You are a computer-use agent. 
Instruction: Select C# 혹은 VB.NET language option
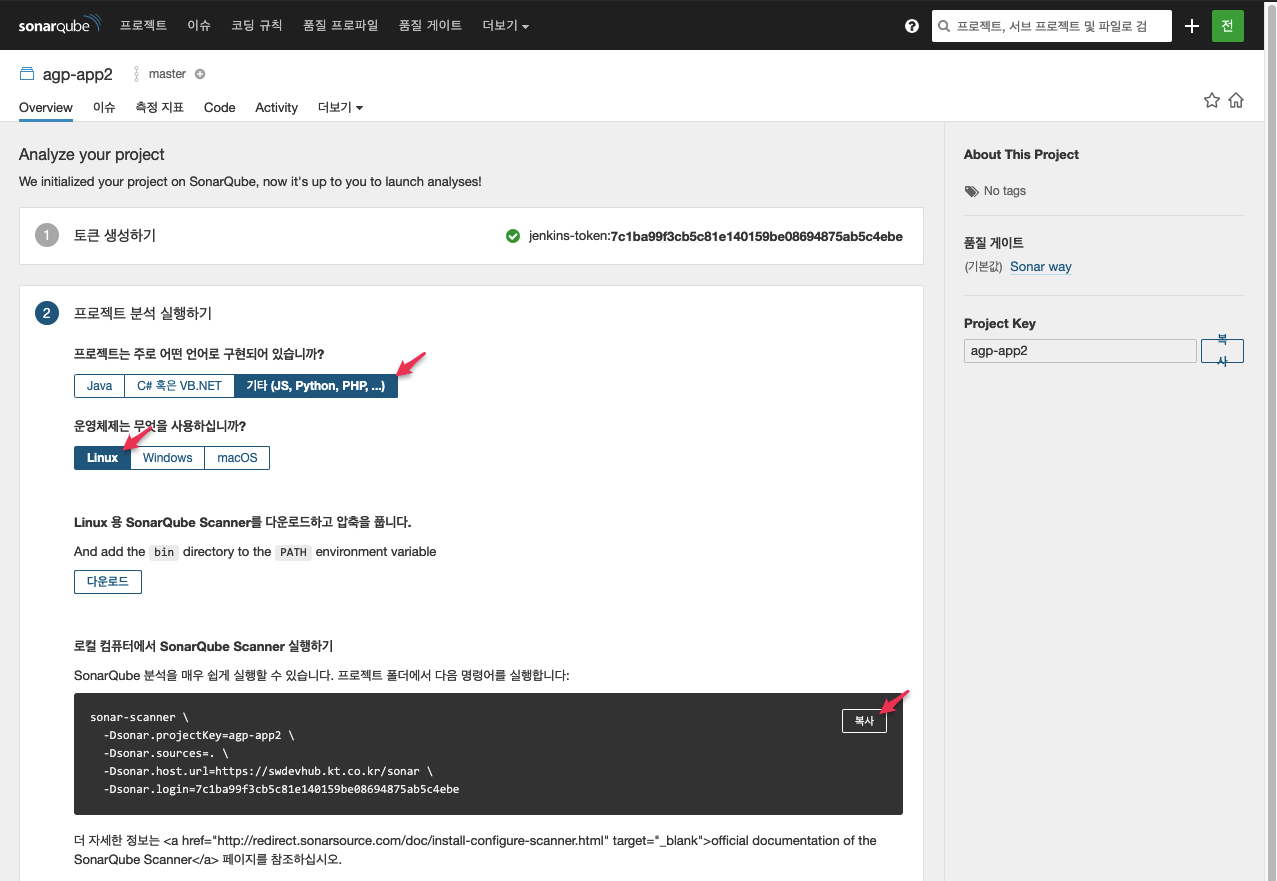pyautogui.click(x=179, y=386)
